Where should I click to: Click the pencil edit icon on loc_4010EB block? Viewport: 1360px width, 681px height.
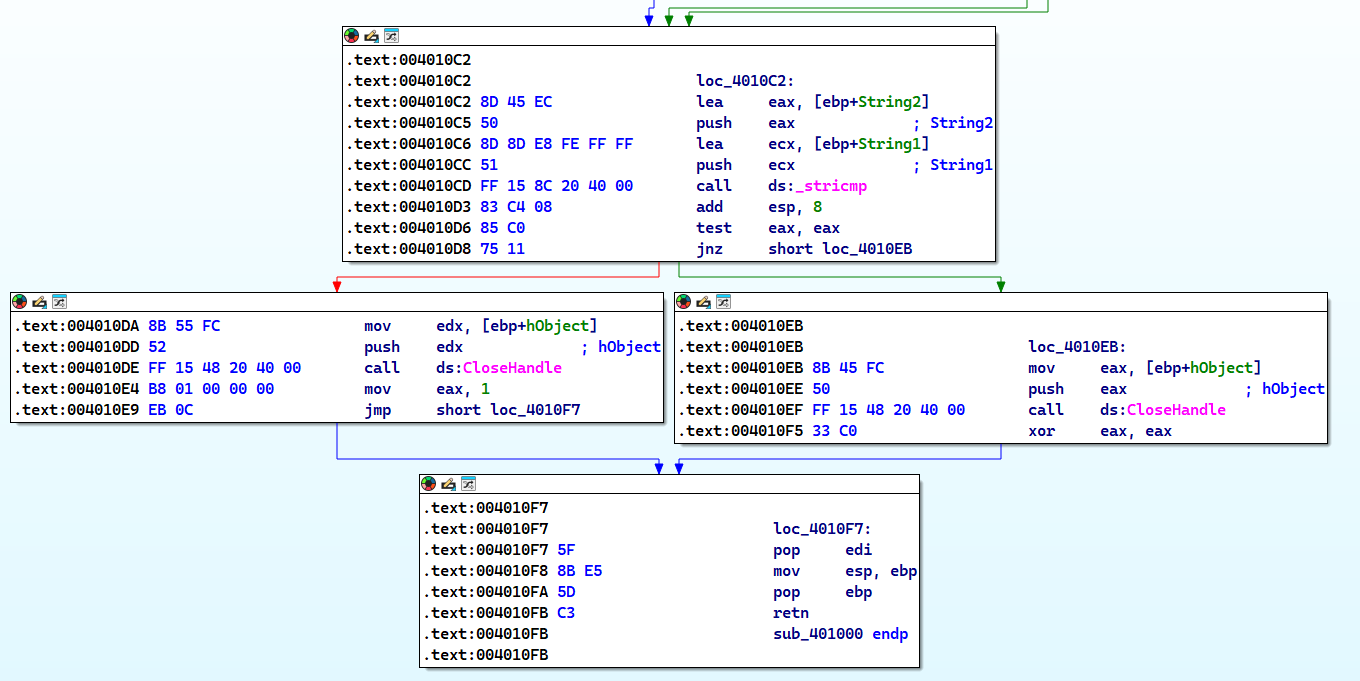pos(703,301)
